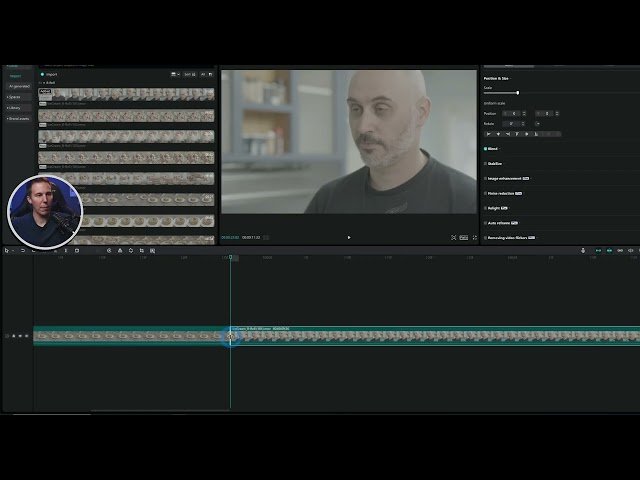Select the first clip thumbnail marked Added
Image resolution: width=640 pixels, height=480 pixels.
click(126, 94)
